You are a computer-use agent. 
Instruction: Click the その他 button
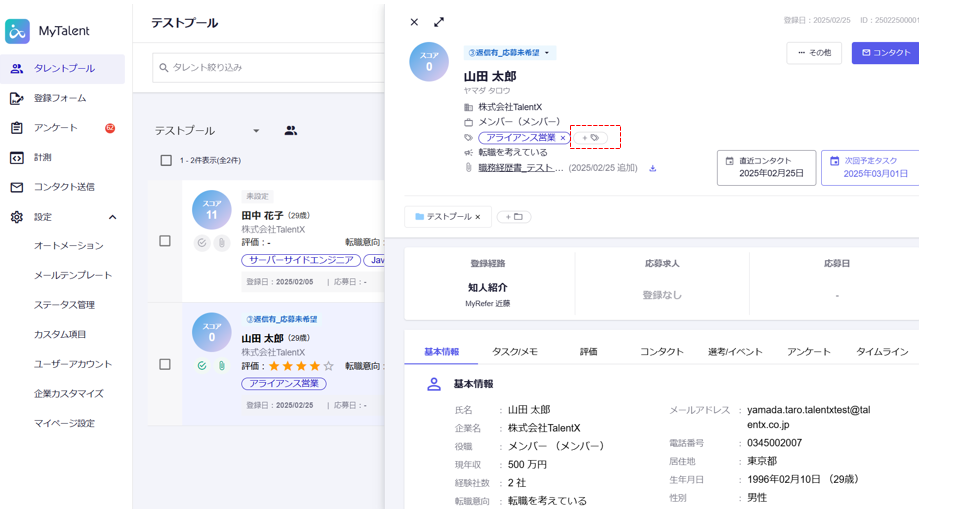[x=813, y=53]
